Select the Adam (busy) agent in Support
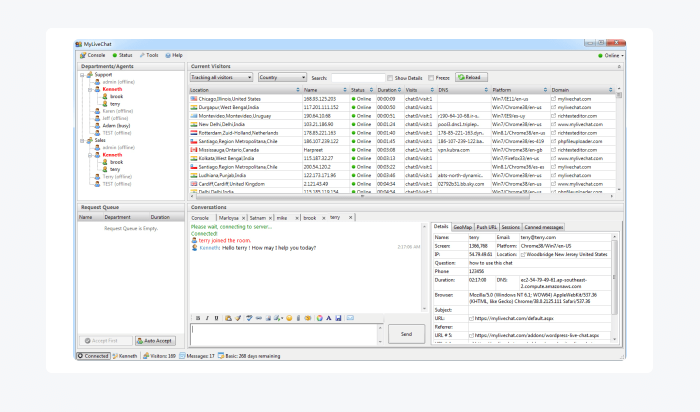Screen dimensions: 700x412 pyautogui.click(x=117, y=126)
